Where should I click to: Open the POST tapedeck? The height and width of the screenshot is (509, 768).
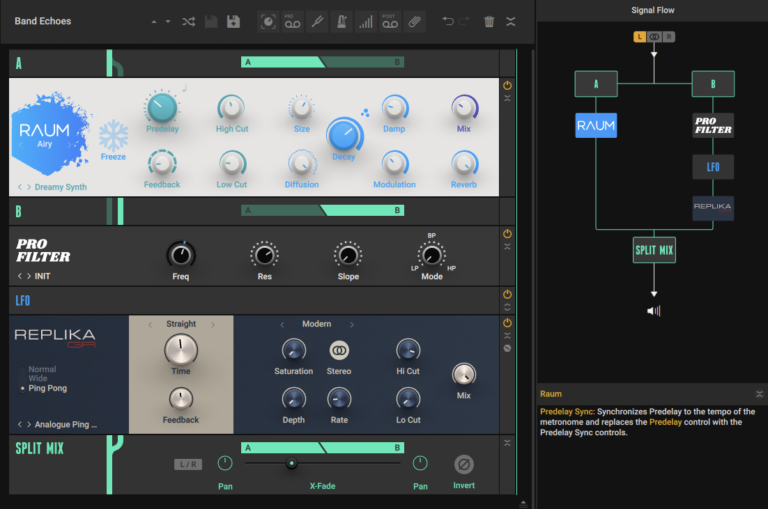(390, 22)
